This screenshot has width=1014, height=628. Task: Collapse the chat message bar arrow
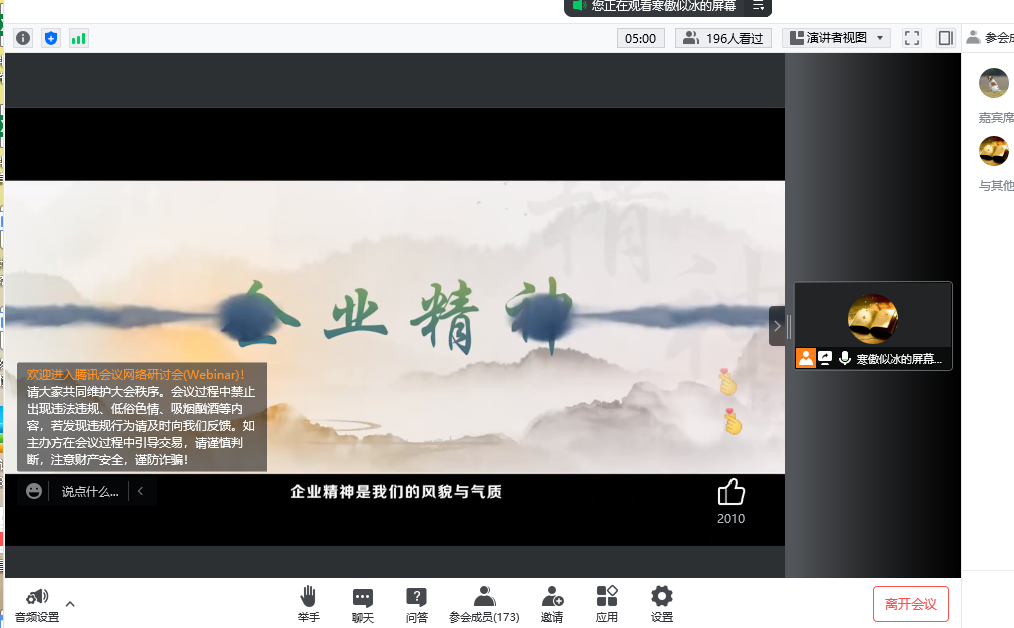141,491
